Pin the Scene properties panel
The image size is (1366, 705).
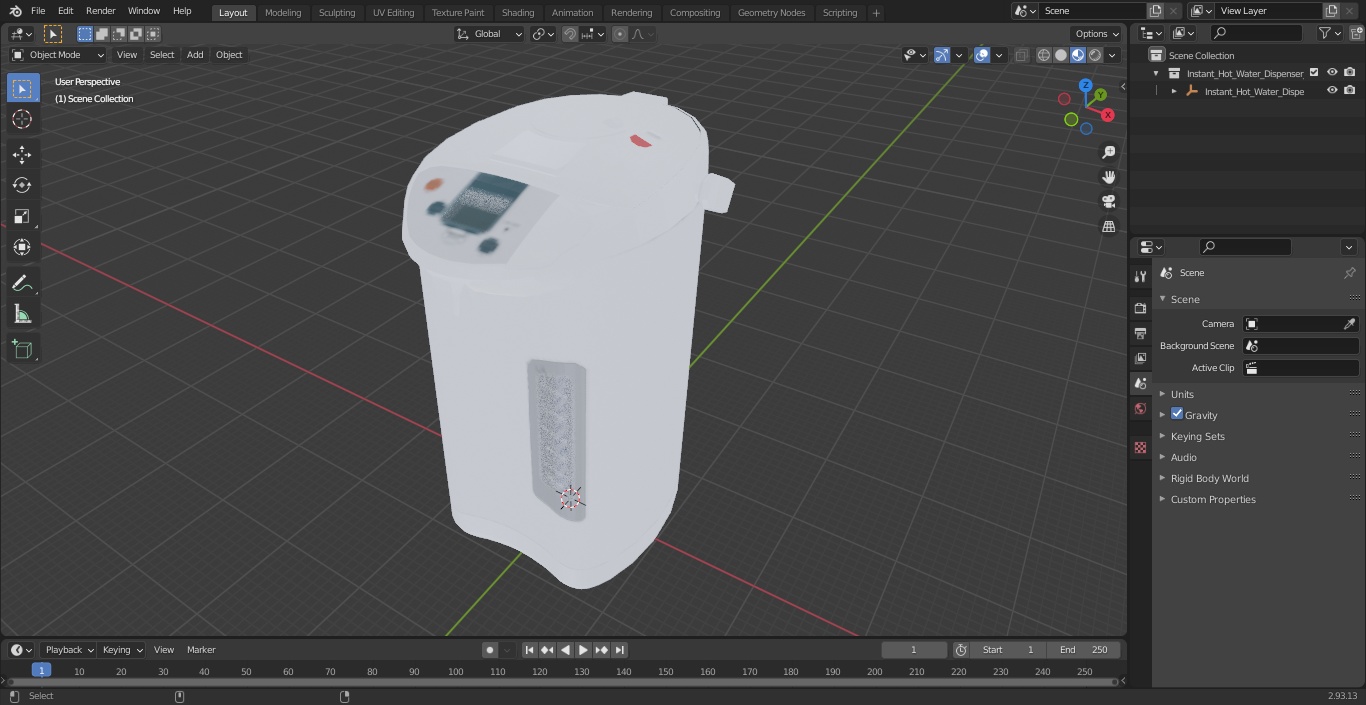pyautogui.click(x=1349, y=273)
